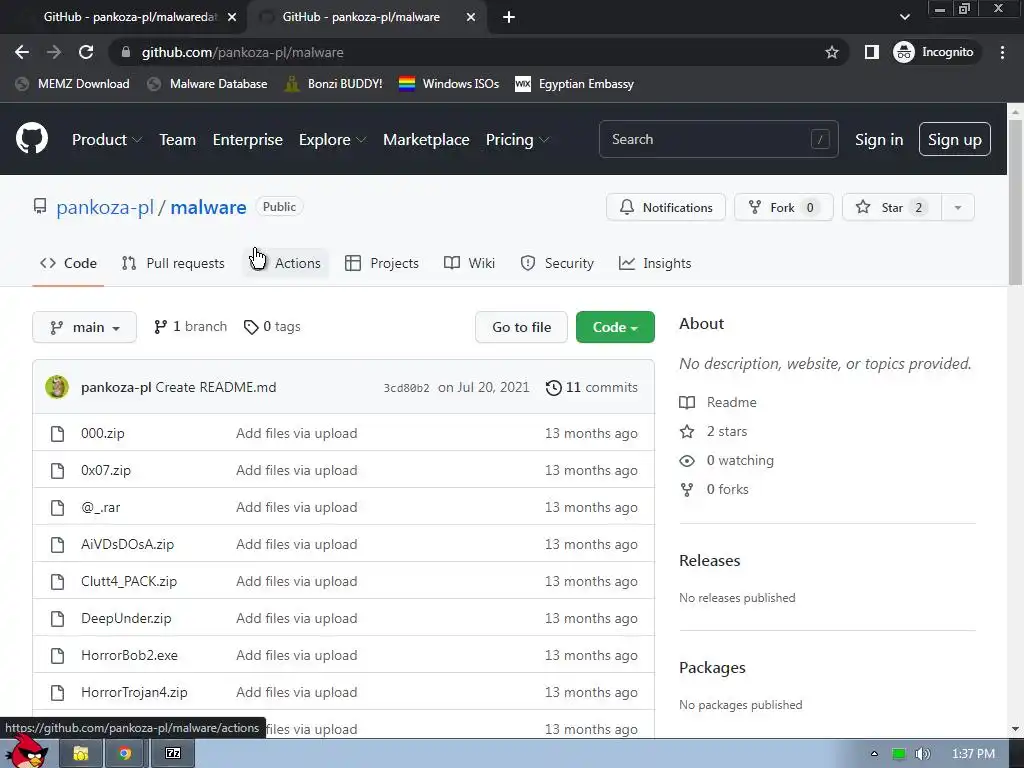
Task: Go to the GitHub logo home icon
Action: click(31, 138)
